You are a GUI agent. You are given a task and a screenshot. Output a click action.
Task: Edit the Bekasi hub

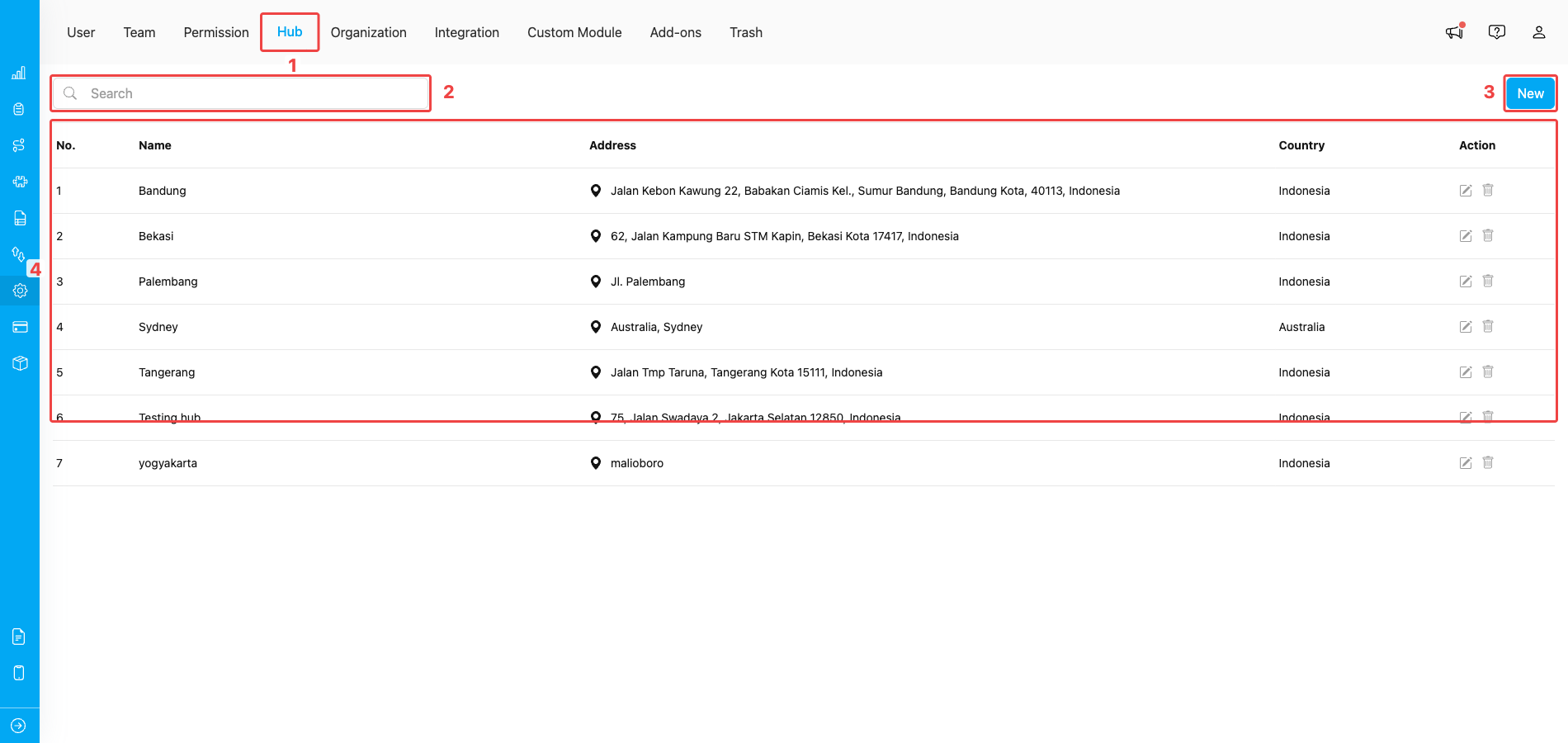[x=1466, y=236]
